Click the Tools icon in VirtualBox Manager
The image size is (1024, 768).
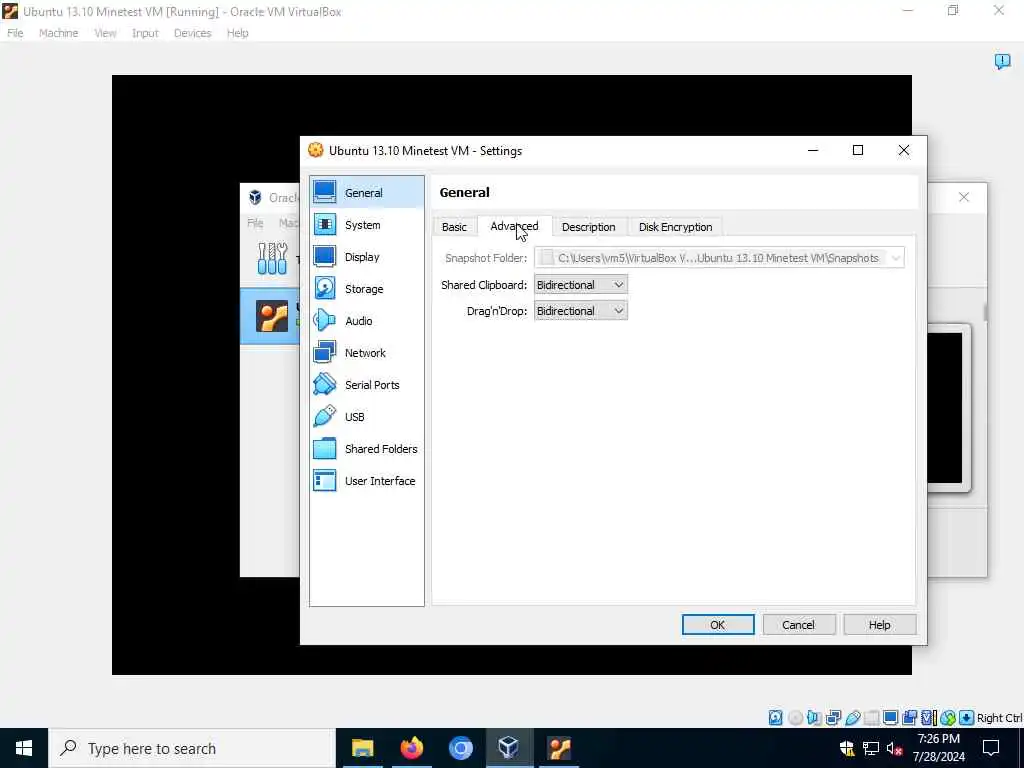click(x=272, y=259)
